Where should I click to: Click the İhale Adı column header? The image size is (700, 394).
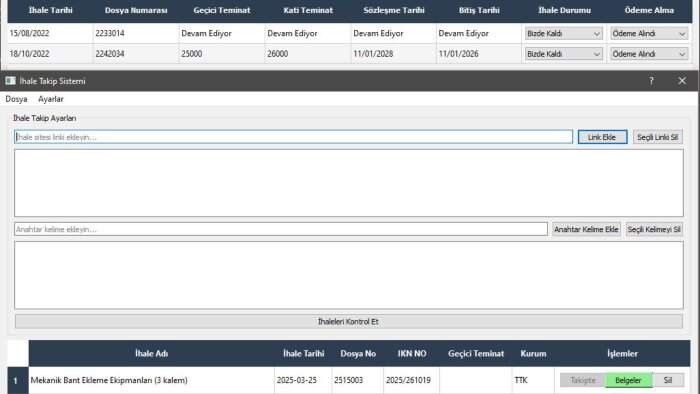coord(152,353)
